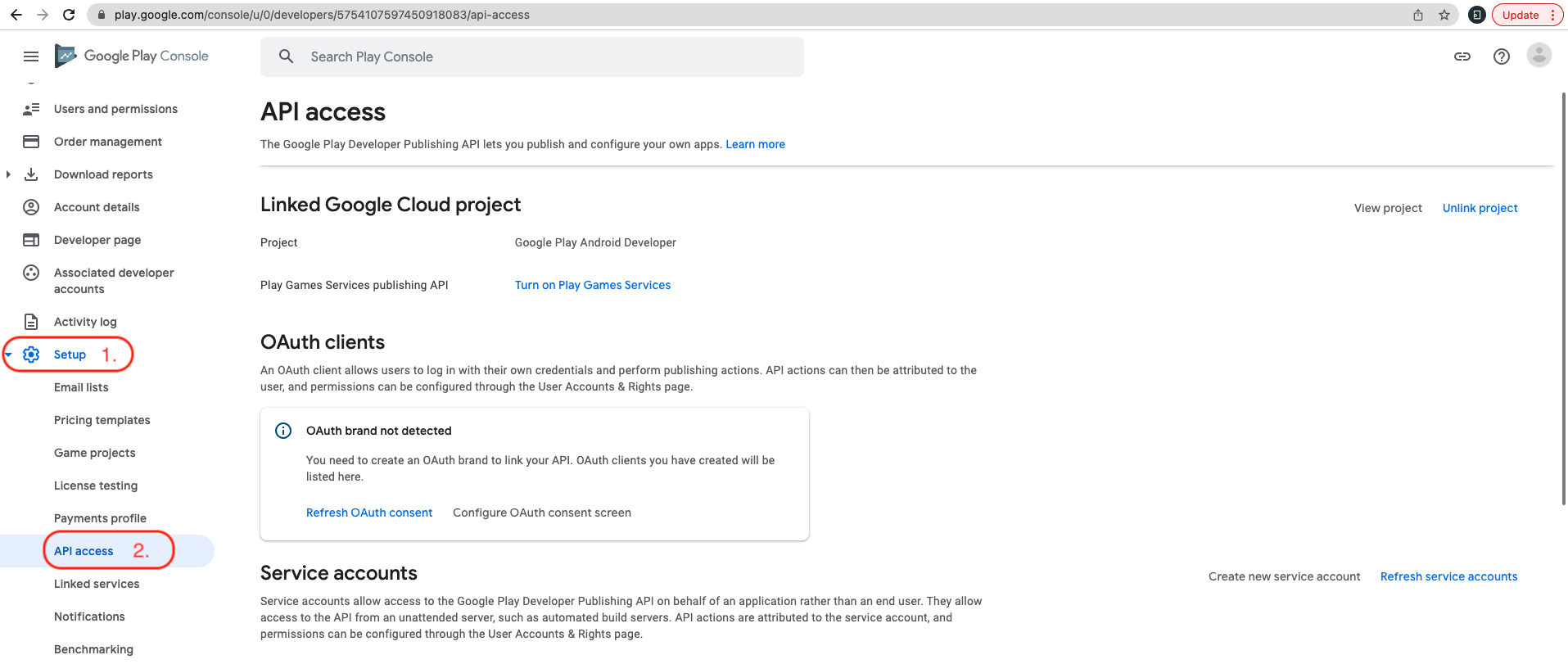The width and height of the screenshot is (1568, 664).
Task: Click the Activity log document icon
Action: pyautogui.click(x=31, y=322)
